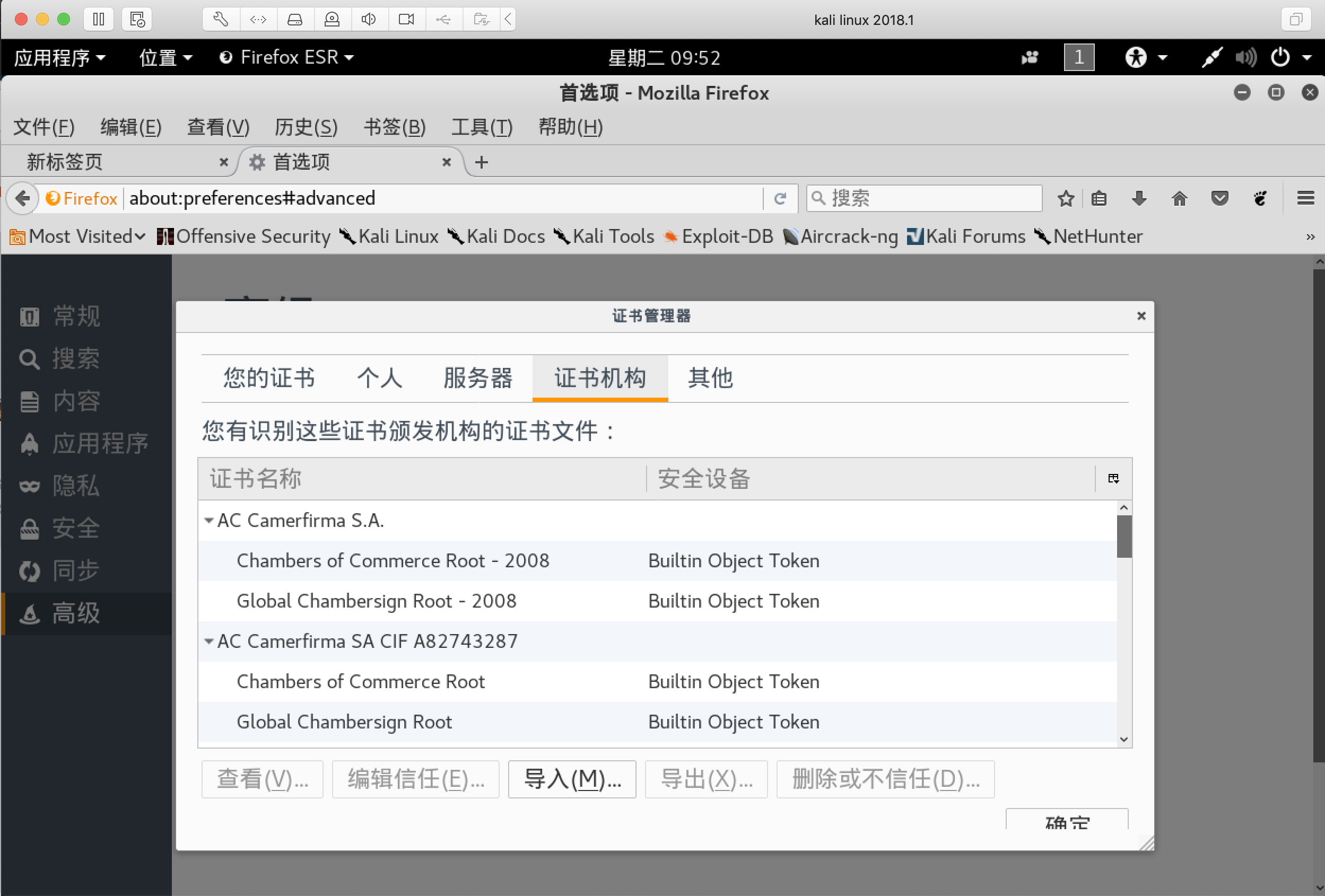Open the downloads arrow icon
The image size is (1325, 896).
(x=1139, y=198)
